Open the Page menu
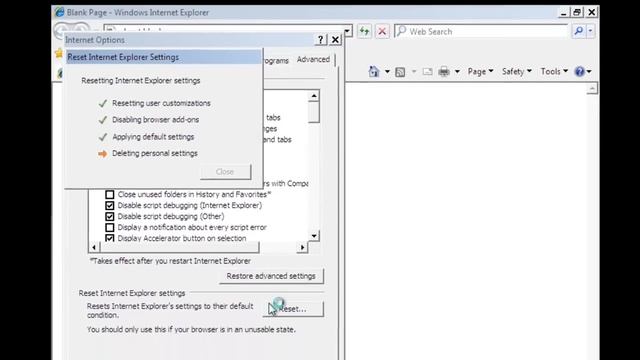The image size is (640, 360). coord(480,71)
